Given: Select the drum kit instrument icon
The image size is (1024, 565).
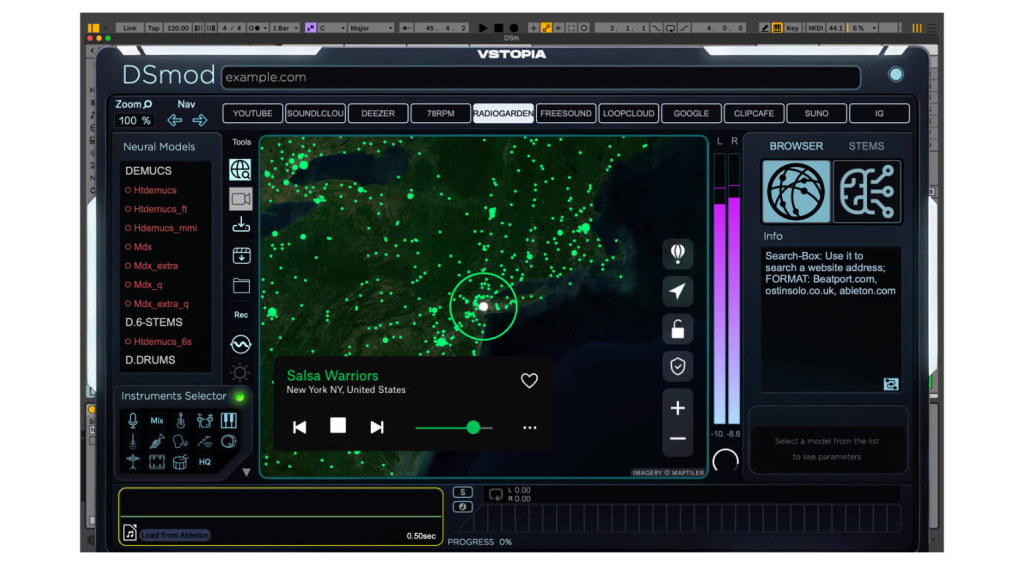Looking at the screenshot, I should click(204, 421).
